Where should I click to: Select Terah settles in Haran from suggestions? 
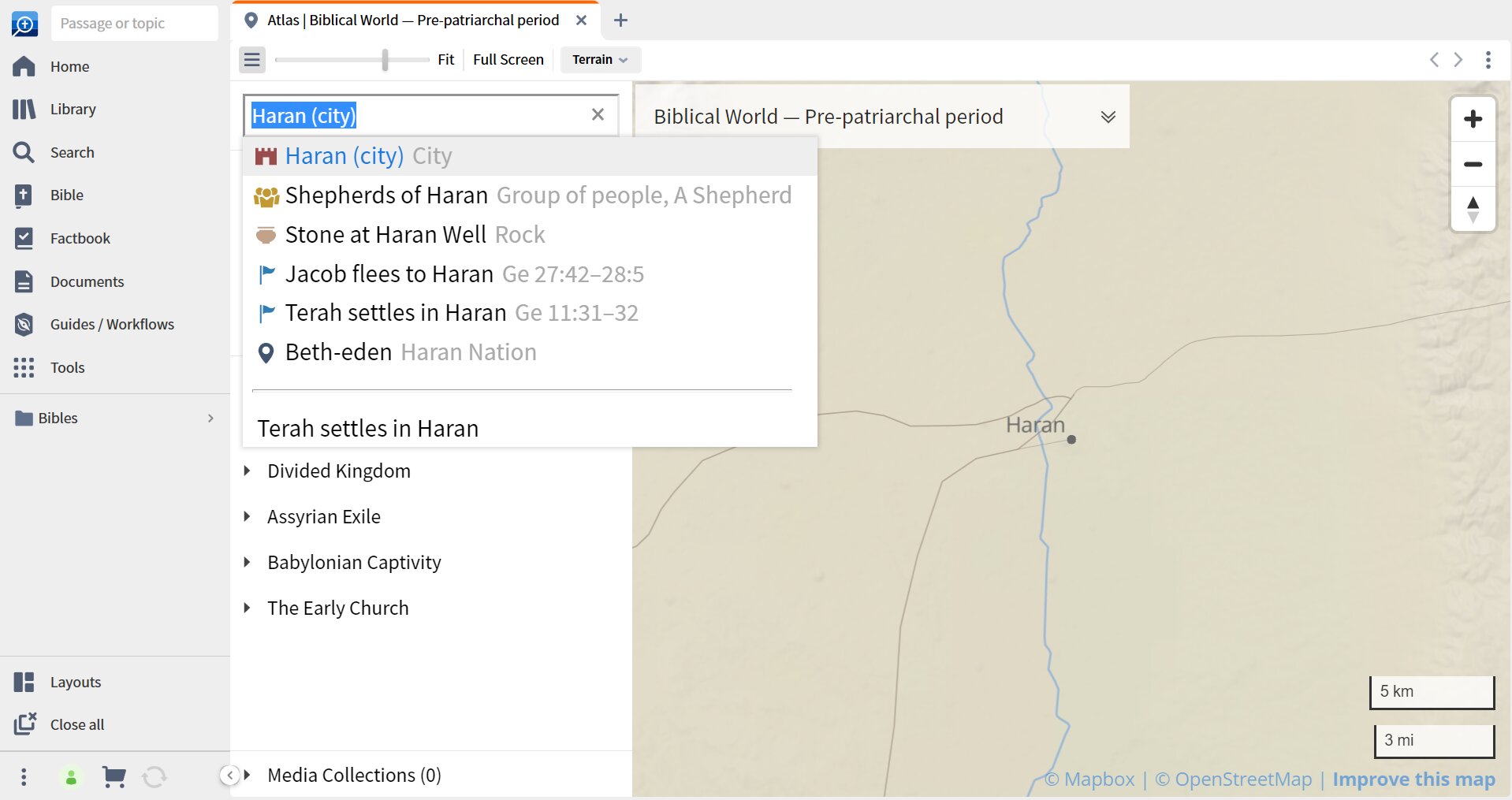pyautogui.click(x=394, y=312)
